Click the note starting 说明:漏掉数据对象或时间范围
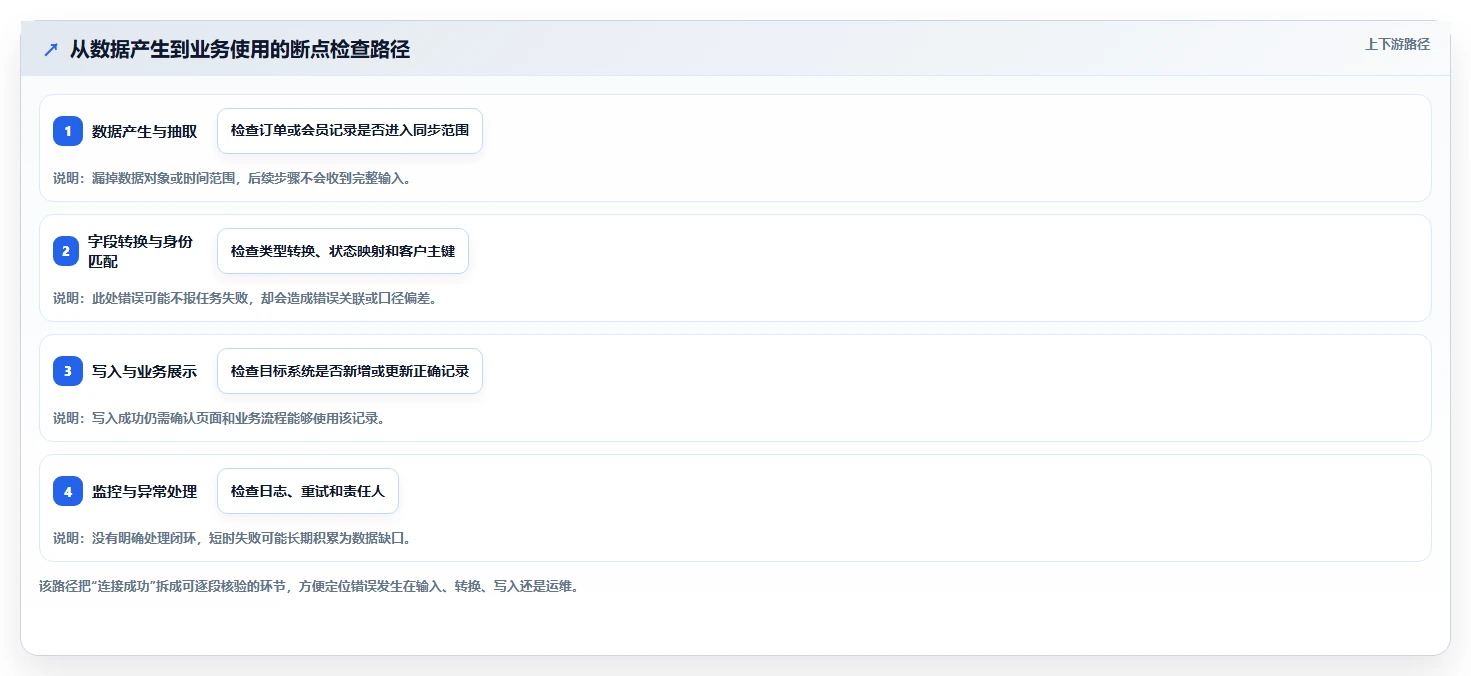This screenshot has width=1471, height=676. [x=232, y=178]
